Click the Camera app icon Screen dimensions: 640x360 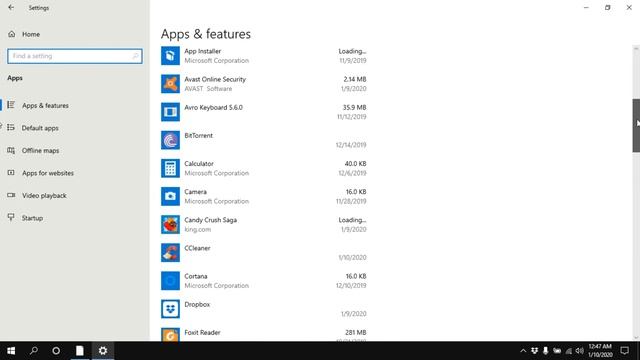tap(170, 196)
